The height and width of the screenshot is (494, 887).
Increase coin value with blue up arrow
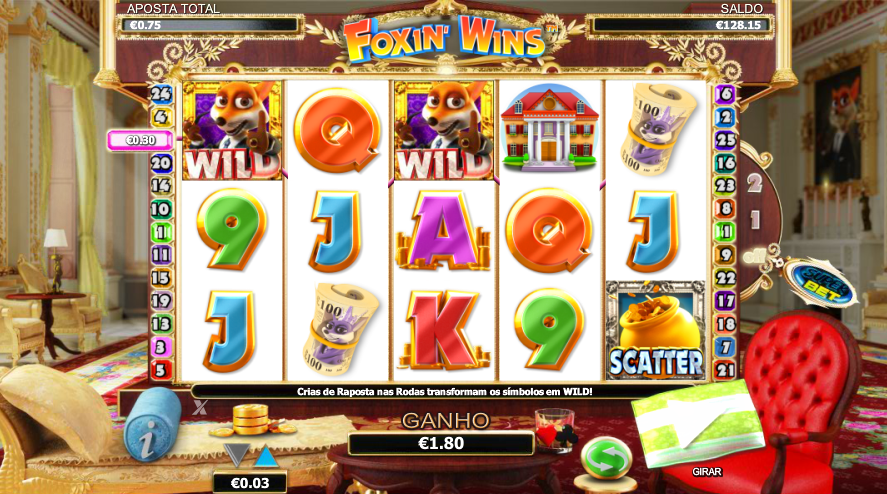click(265, 456)
